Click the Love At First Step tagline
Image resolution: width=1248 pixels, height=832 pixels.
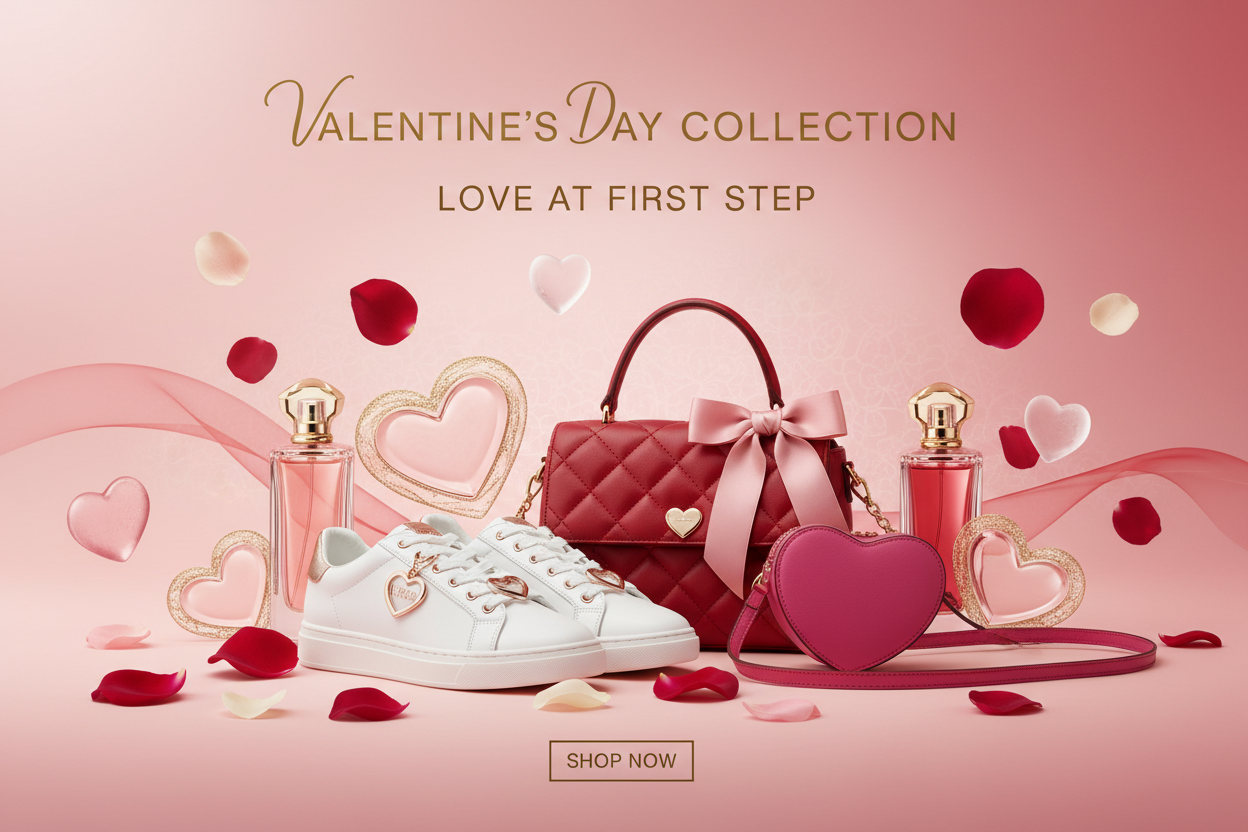627,197
